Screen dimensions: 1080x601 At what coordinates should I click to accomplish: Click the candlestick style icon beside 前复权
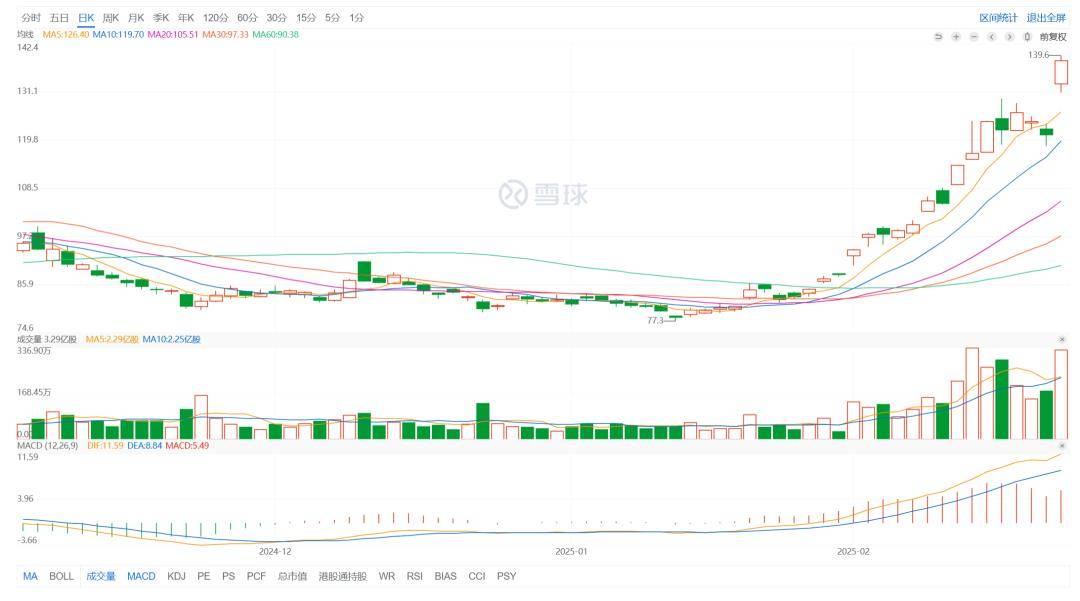coord(1027,36)
